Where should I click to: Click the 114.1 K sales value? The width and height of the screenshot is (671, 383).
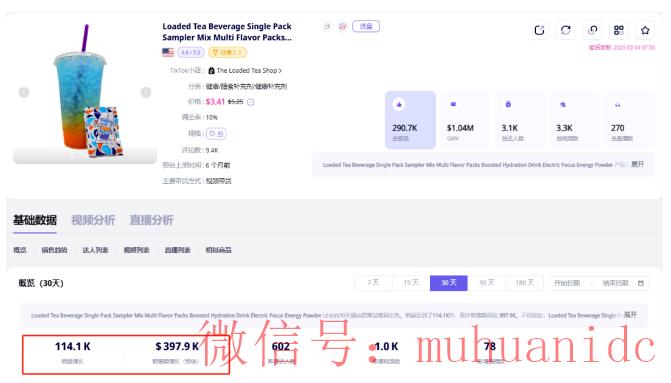click(x=73, y=346)
